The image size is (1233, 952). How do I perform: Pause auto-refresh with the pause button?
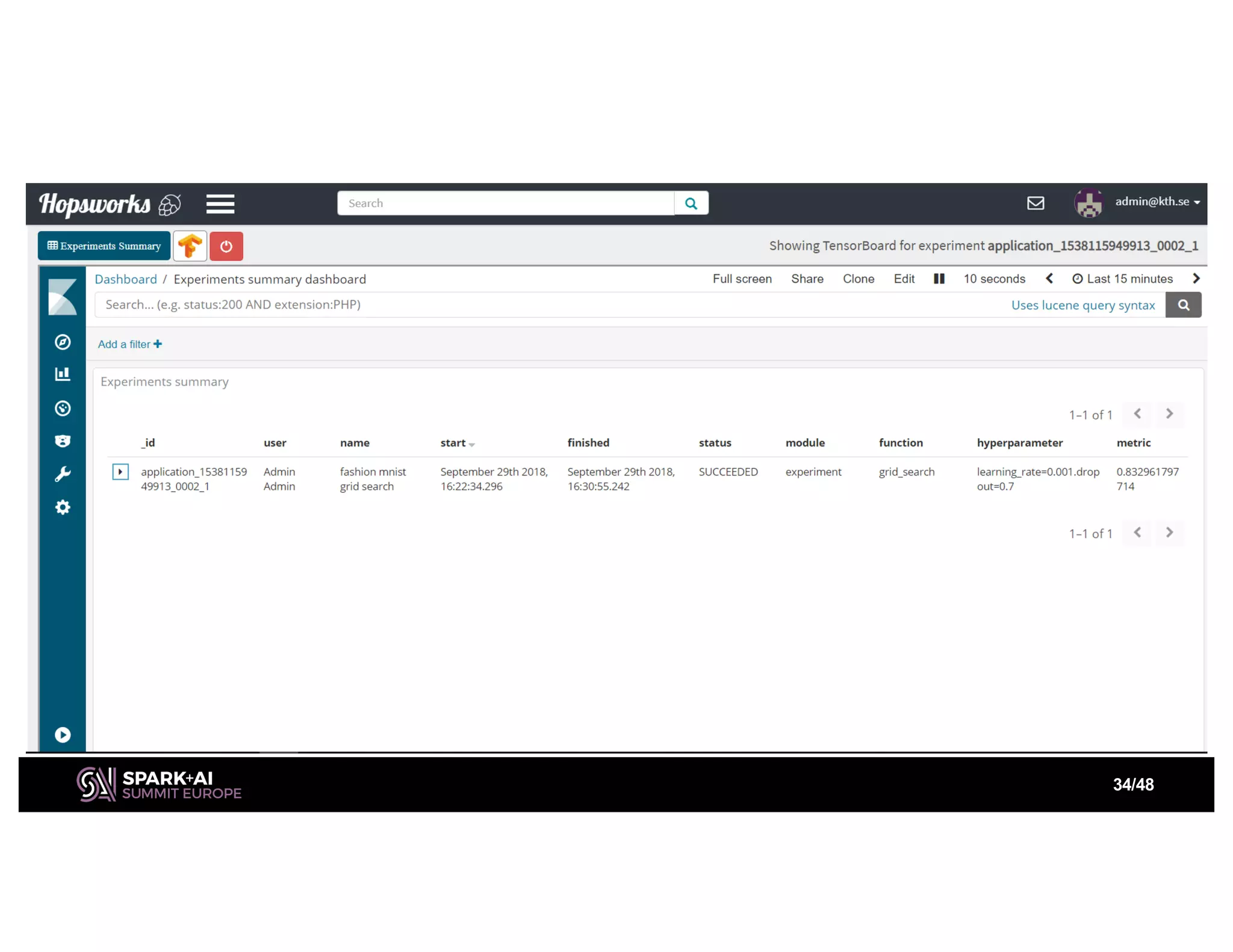pos(939,279)
